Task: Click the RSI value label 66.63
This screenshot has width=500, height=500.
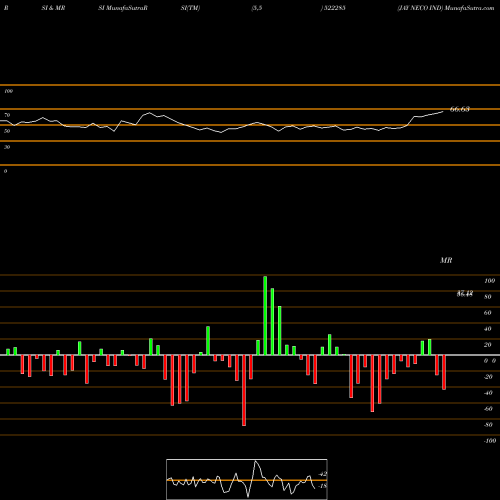Action: click(x=460, y=109)
